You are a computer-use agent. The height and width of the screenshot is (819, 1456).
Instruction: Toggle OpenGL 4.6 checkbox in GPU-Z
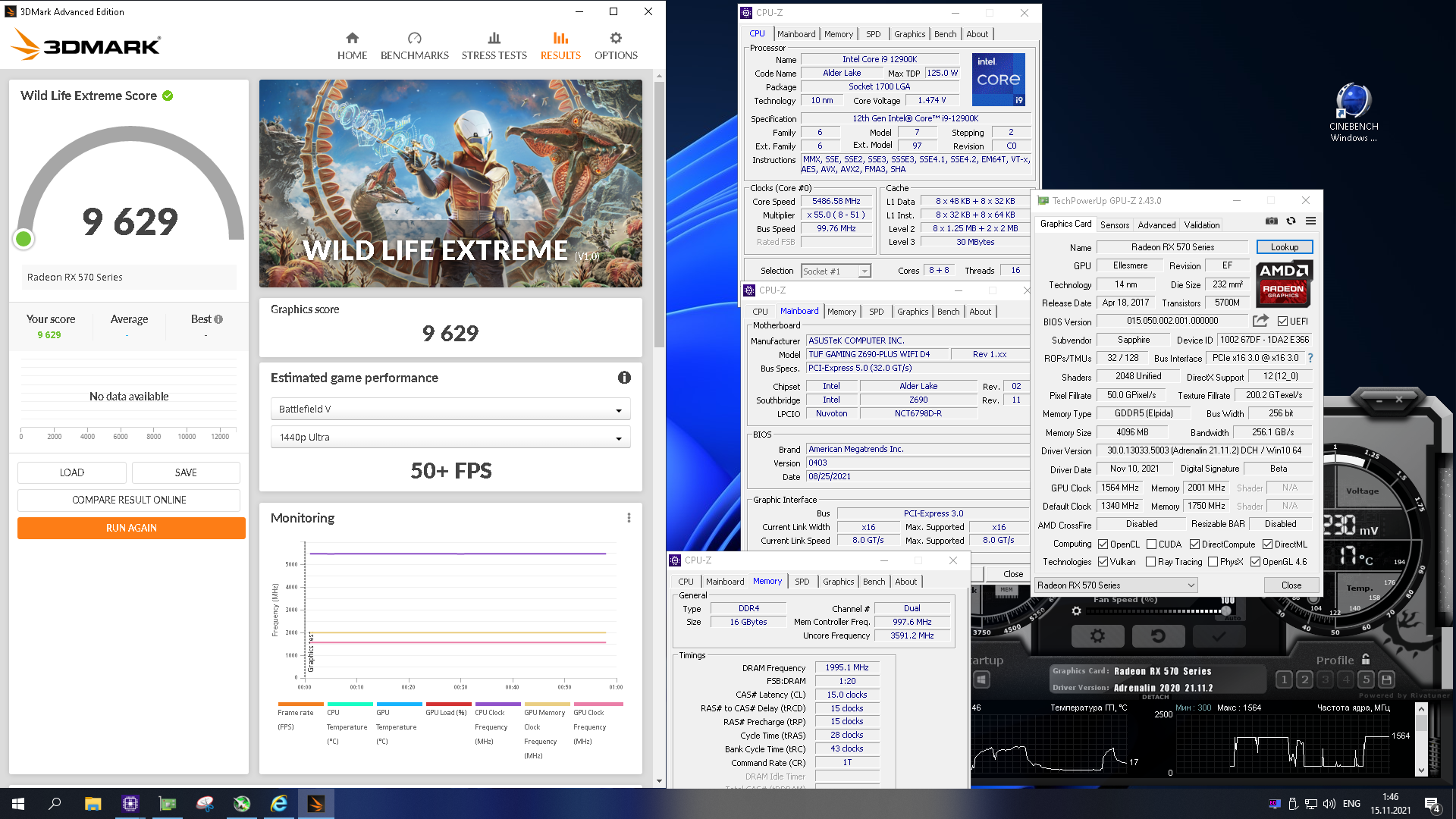pos(1255,562)
